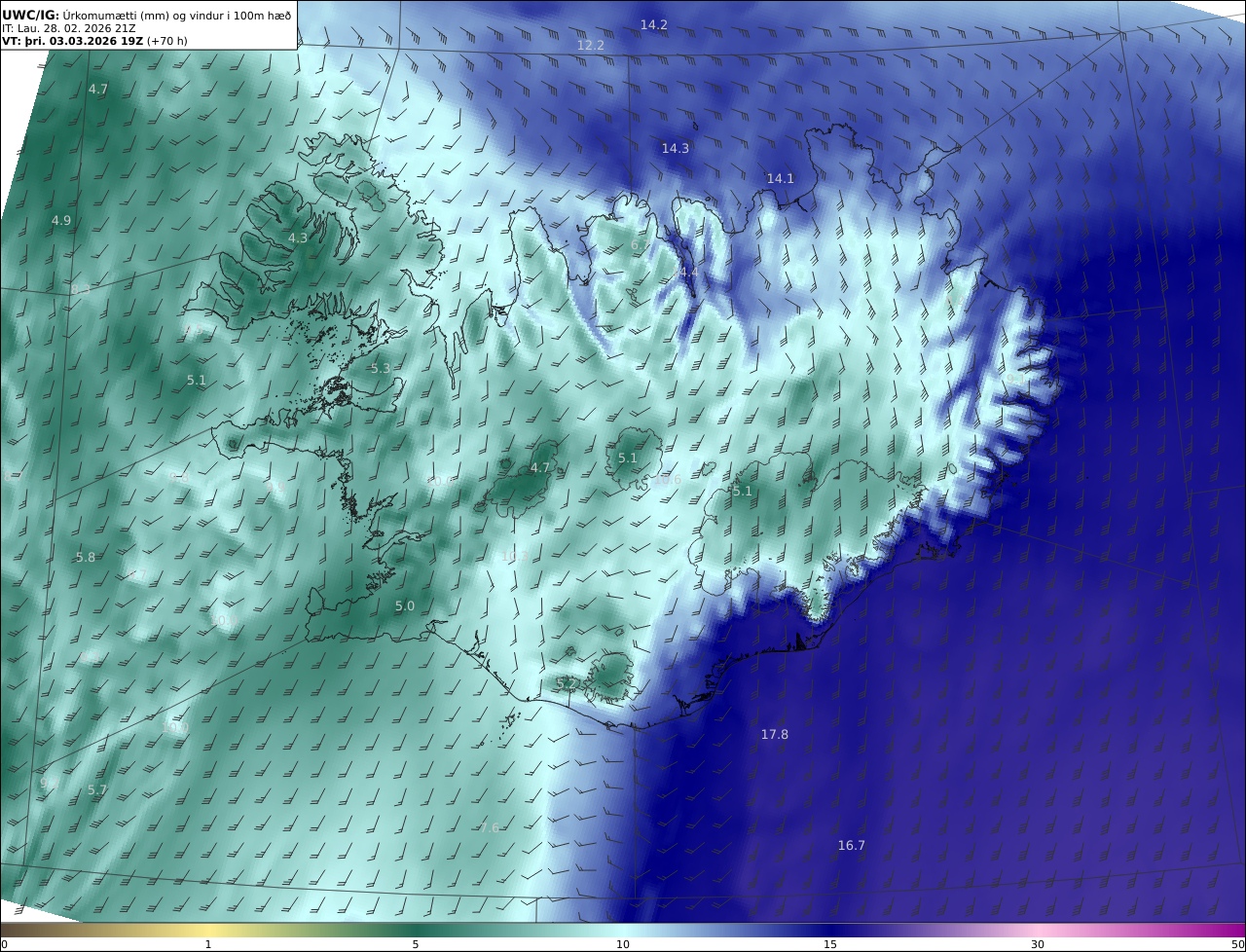This screenshot has width=1246, height=952.
Task: Select the 'IT: Lau. 28. 02. 2026 21Z' line
Action: pyautogui.click(x=69, y=28)
